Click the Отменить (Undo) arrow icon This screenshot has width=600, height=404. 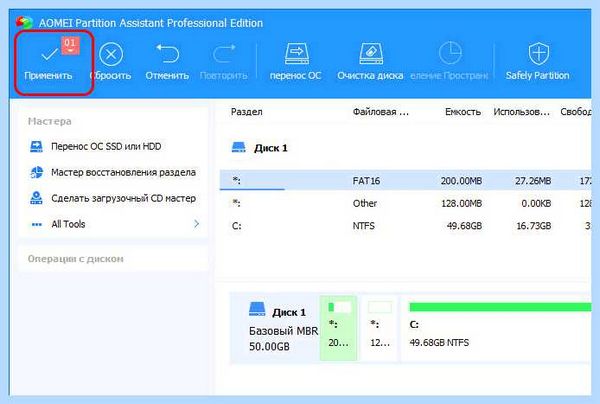168,54
